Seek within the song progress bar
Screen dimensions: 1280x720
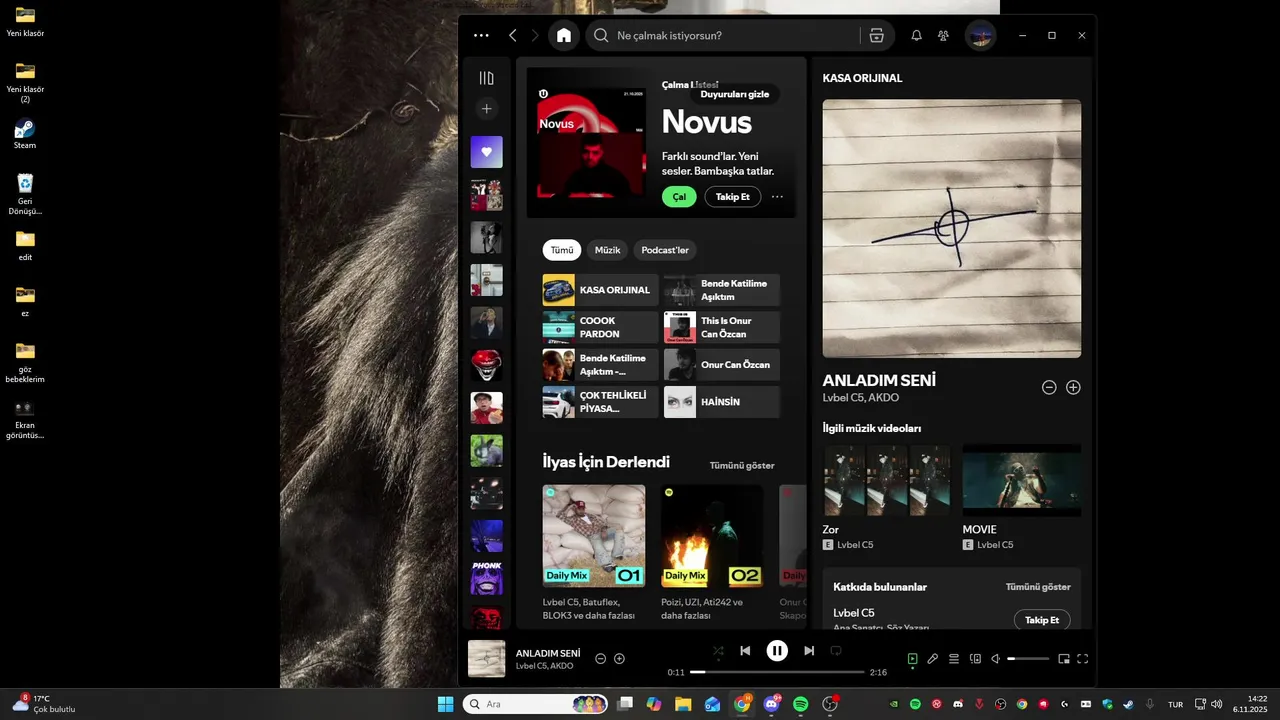click(777, 672)
